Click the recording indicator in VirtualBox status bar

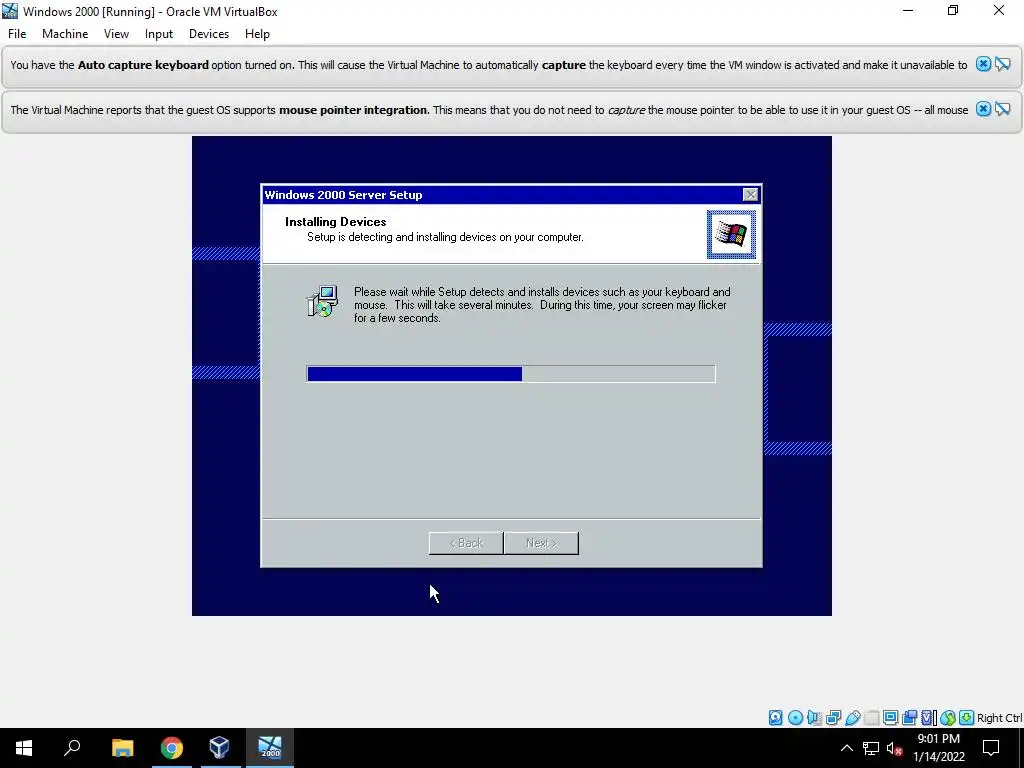tap(909, 718)
